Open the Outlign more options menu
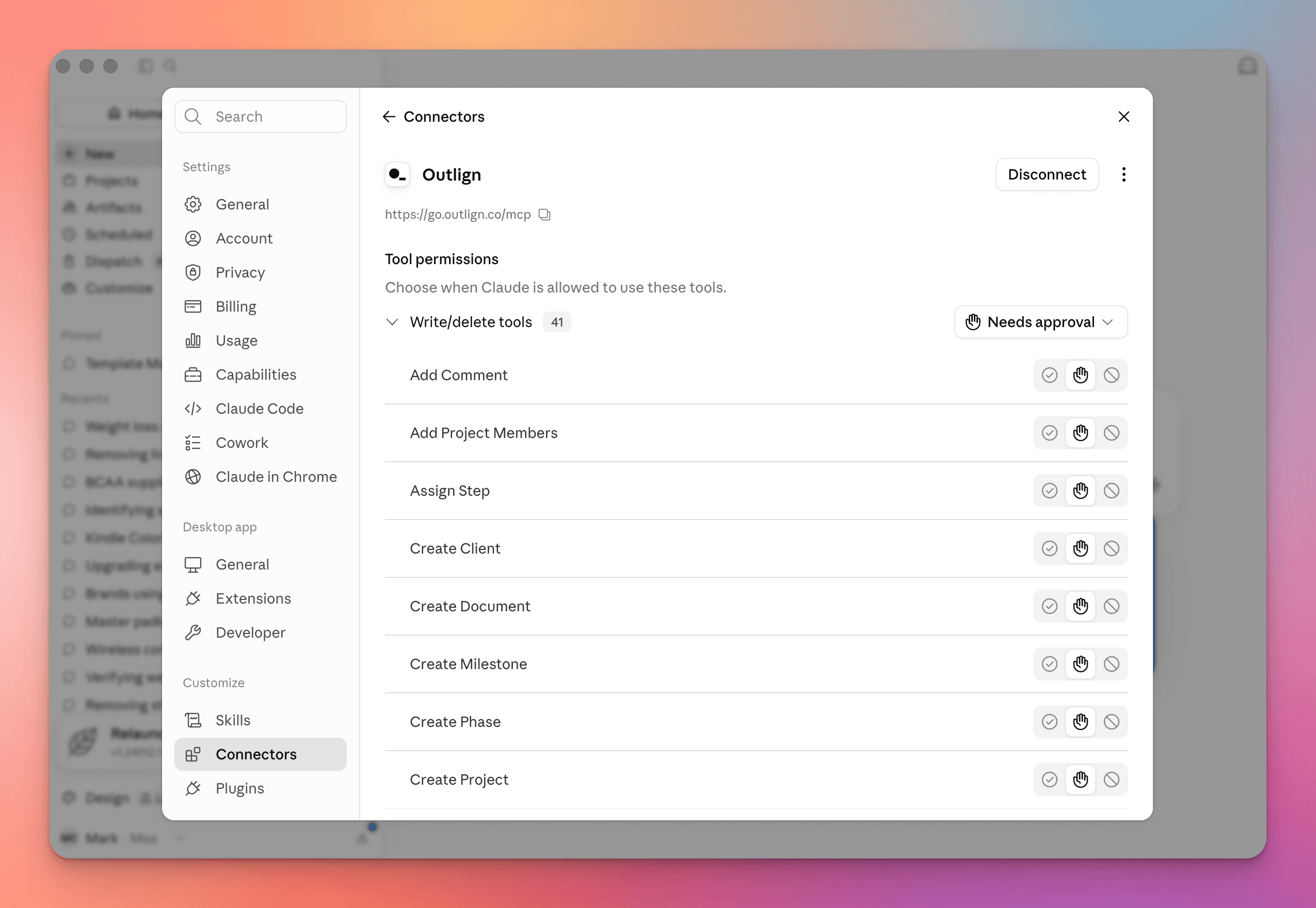The height and width of the screenshot is (908, 1316). click(1124, 175)
